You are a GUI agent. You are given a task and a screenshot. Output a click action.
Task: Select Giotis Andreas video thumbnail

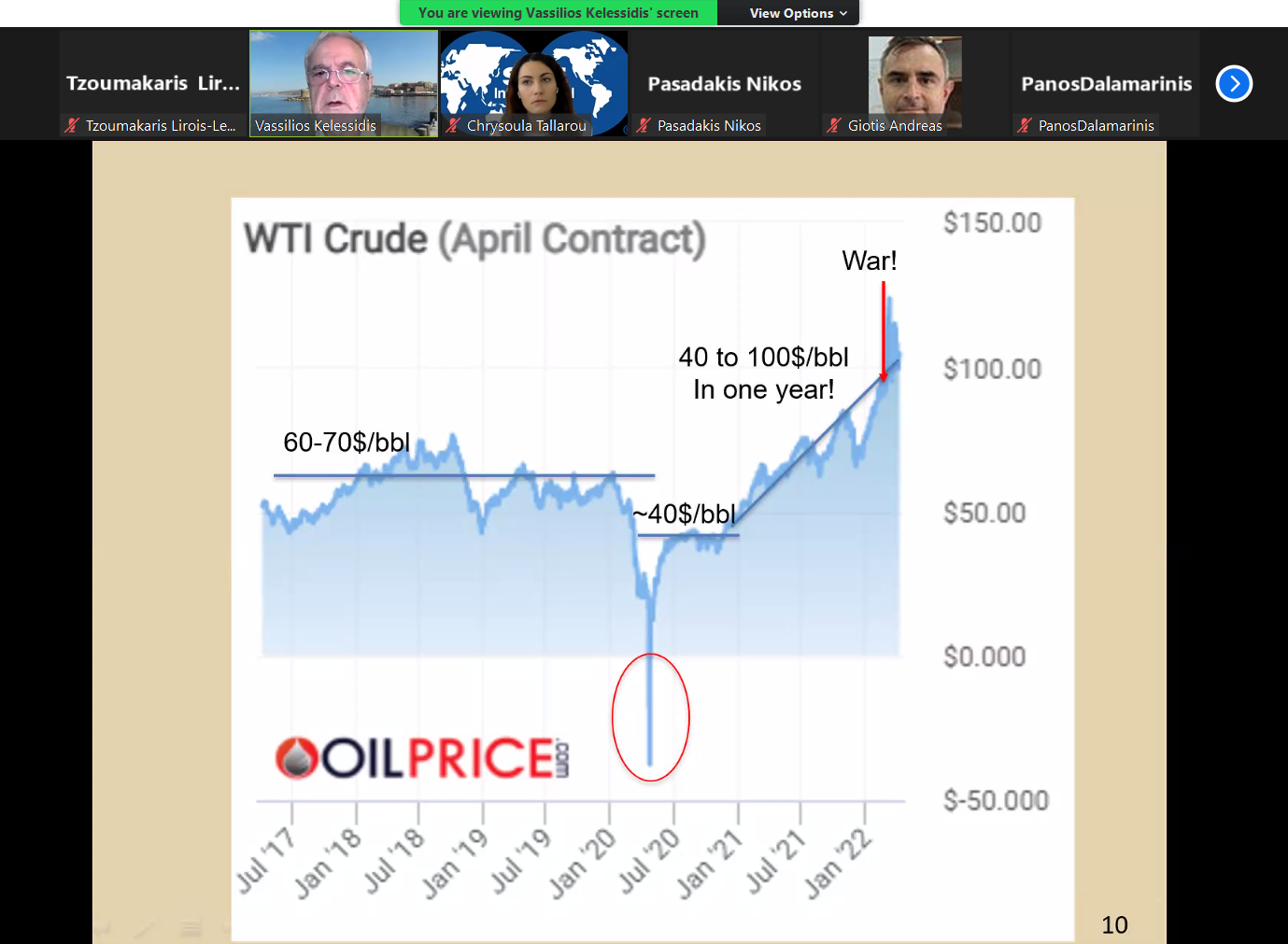click(915, 84)
